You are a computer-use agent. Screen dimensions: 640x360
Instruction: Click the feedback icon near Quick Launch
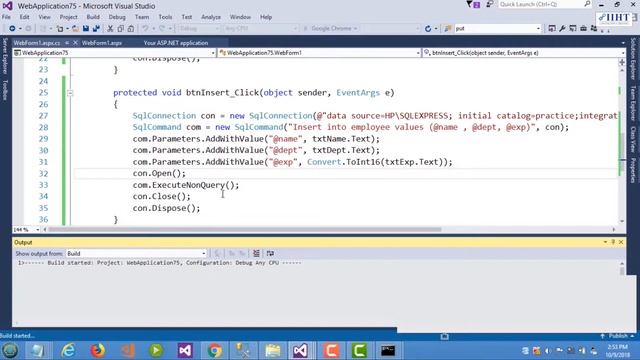coord(489,4)
